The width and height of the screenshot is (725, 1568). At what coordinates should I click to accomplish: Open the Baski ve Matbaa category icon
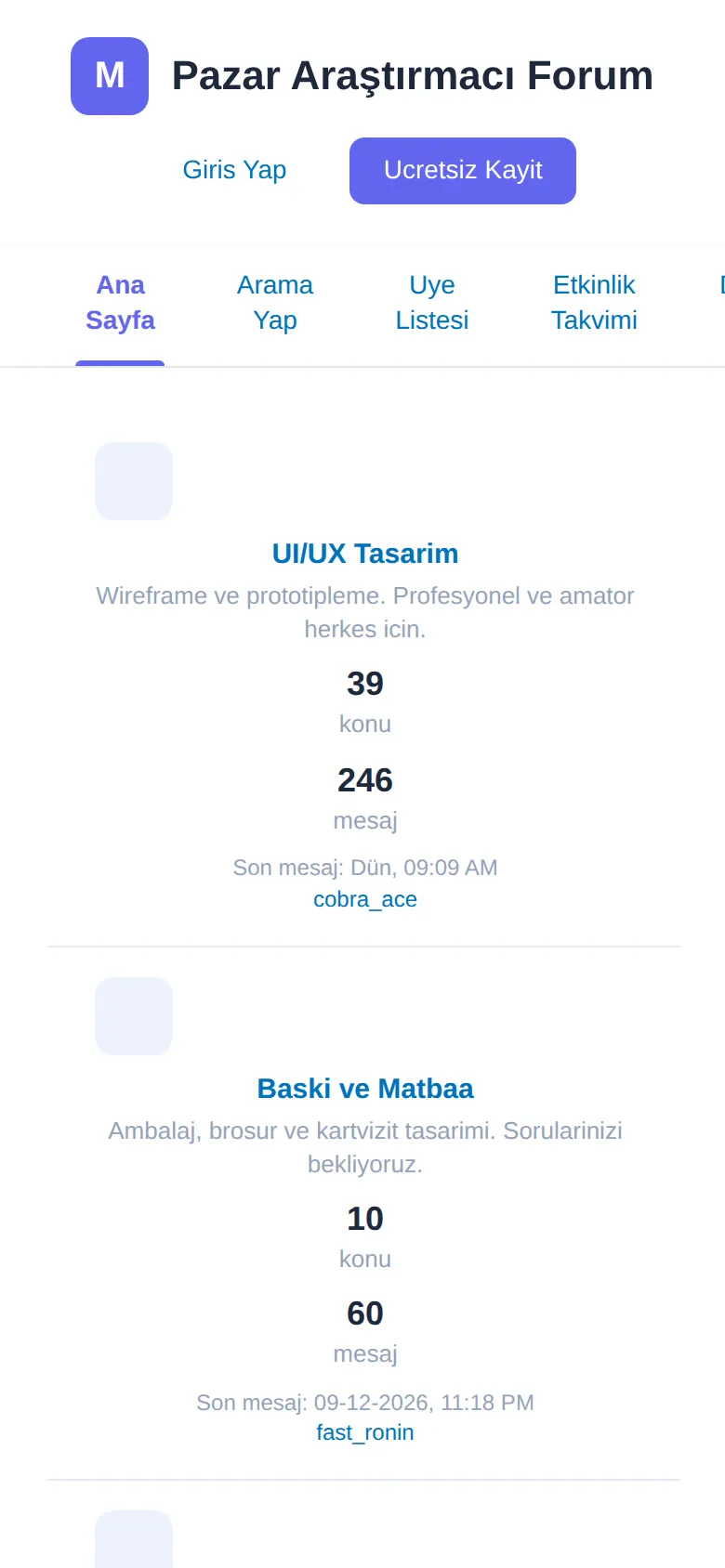click(134, 1016)
